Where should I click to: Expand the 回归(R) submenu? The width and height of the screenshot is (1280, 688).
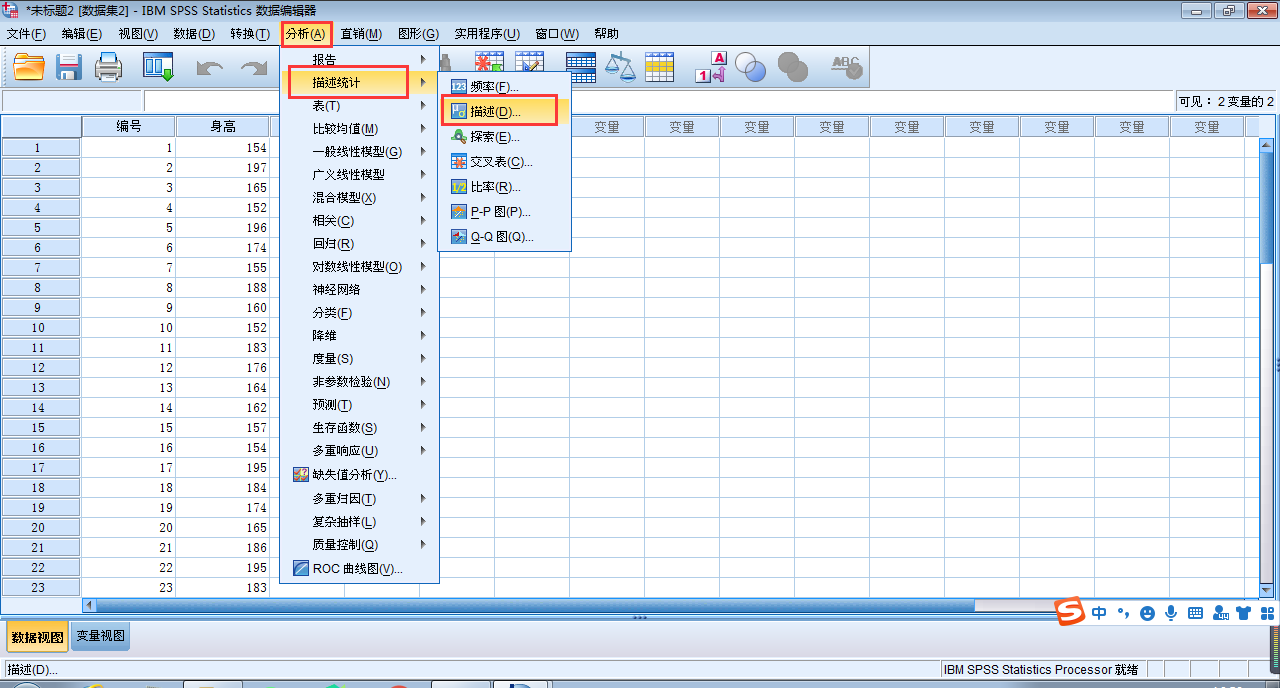point(359,244)
